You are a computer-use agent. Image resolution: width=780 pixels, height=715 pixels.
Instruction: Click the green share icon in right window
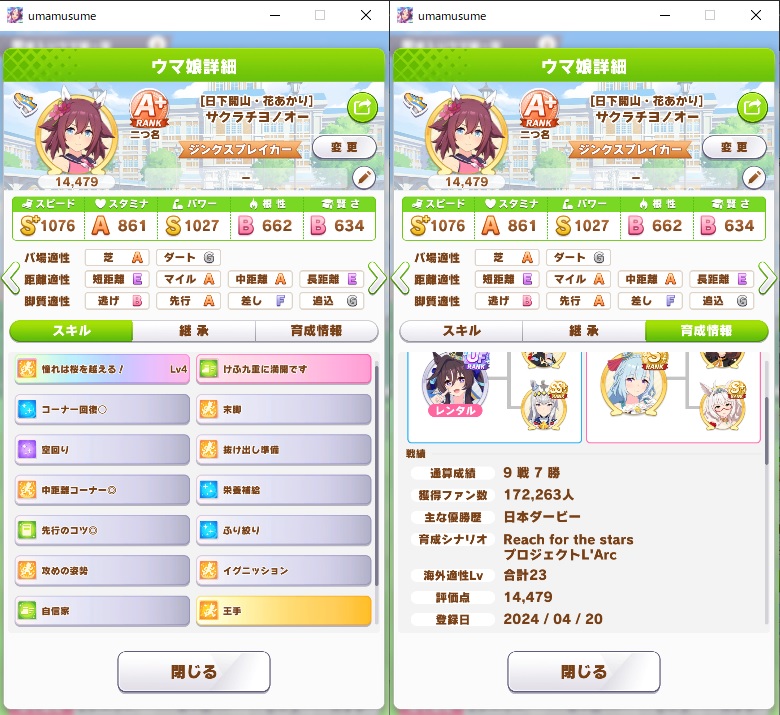(752, 107)
